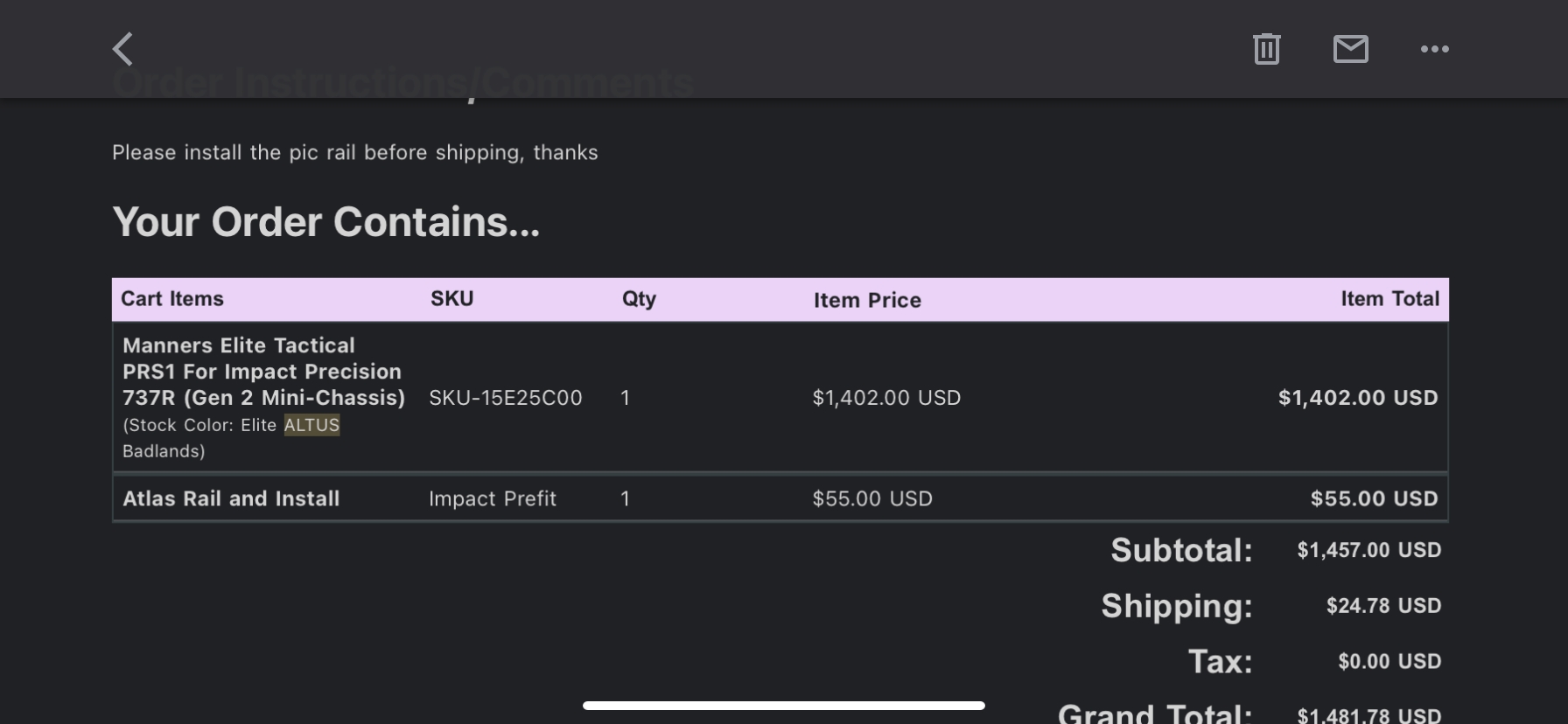Click the Item Price column header
The width and height of the screenshot is (1568, 724).
(867, 300)
